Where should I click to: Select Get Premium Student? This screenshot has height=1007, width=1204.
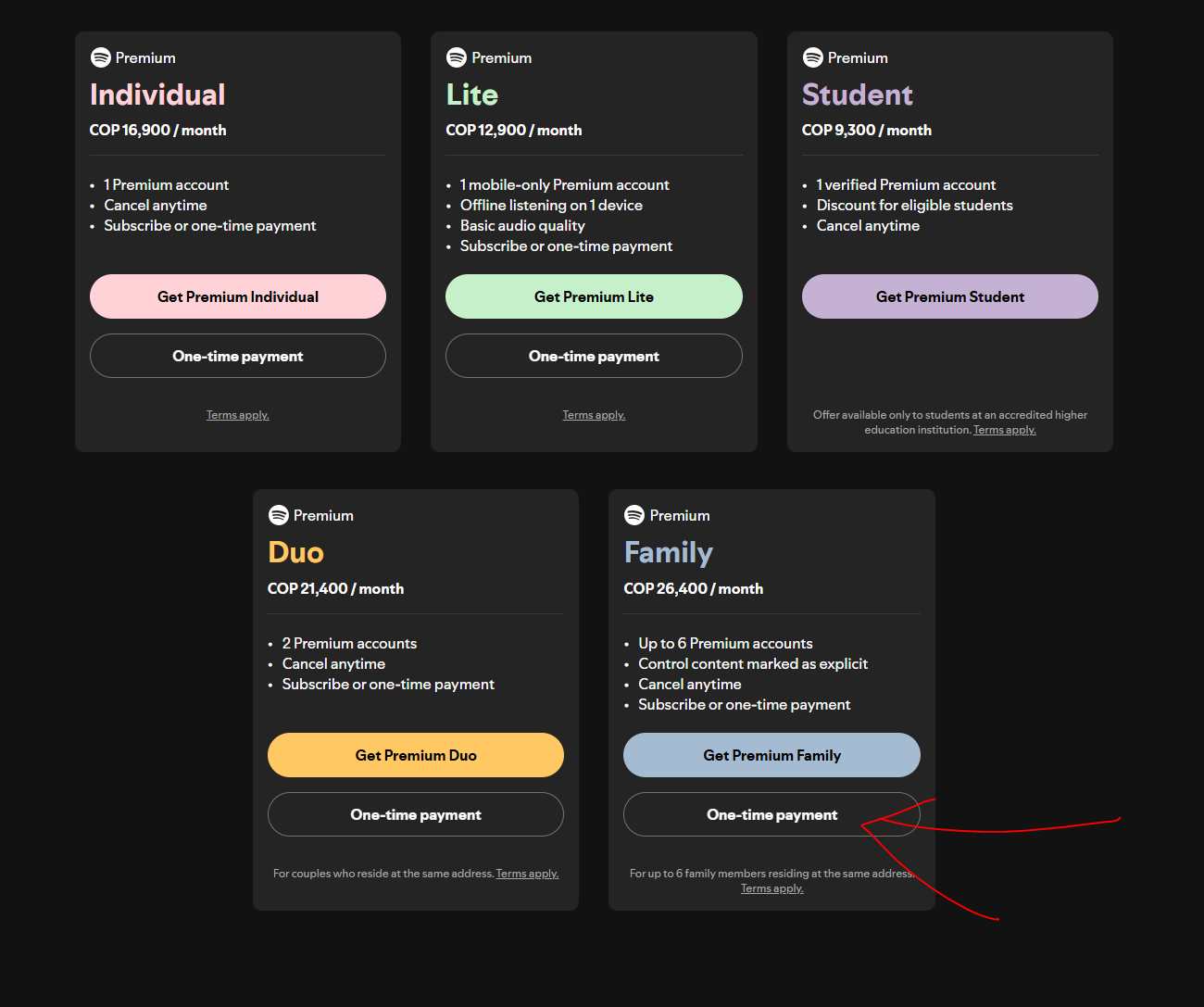tap(950, 296)
